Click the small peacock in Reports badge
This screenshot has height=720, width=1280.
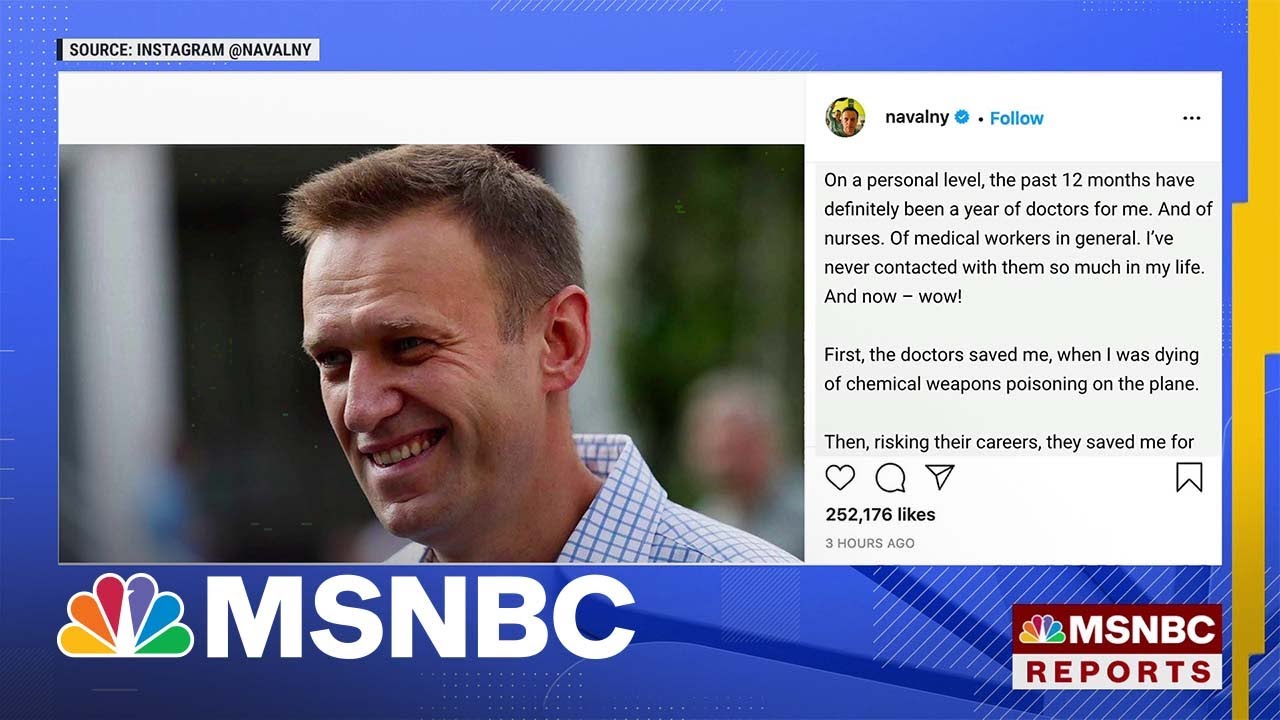tap(1042, 629)
